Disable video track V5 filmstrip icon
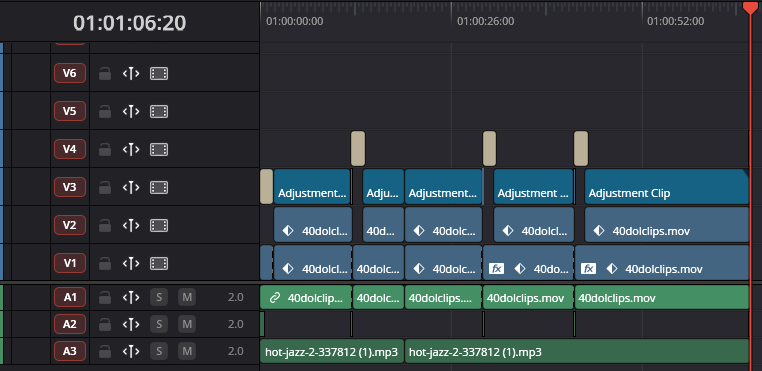The height and width of the screenshot is (371, 762). point(159,112)
